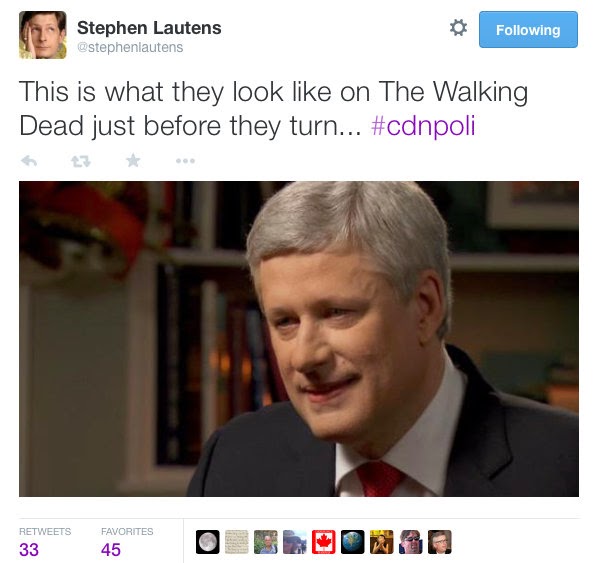The height and width of the screenshot is (563, 606).
Task: Open Stephen Lautens profile picture
Action: pyautogui.click(x=43, y=35)
